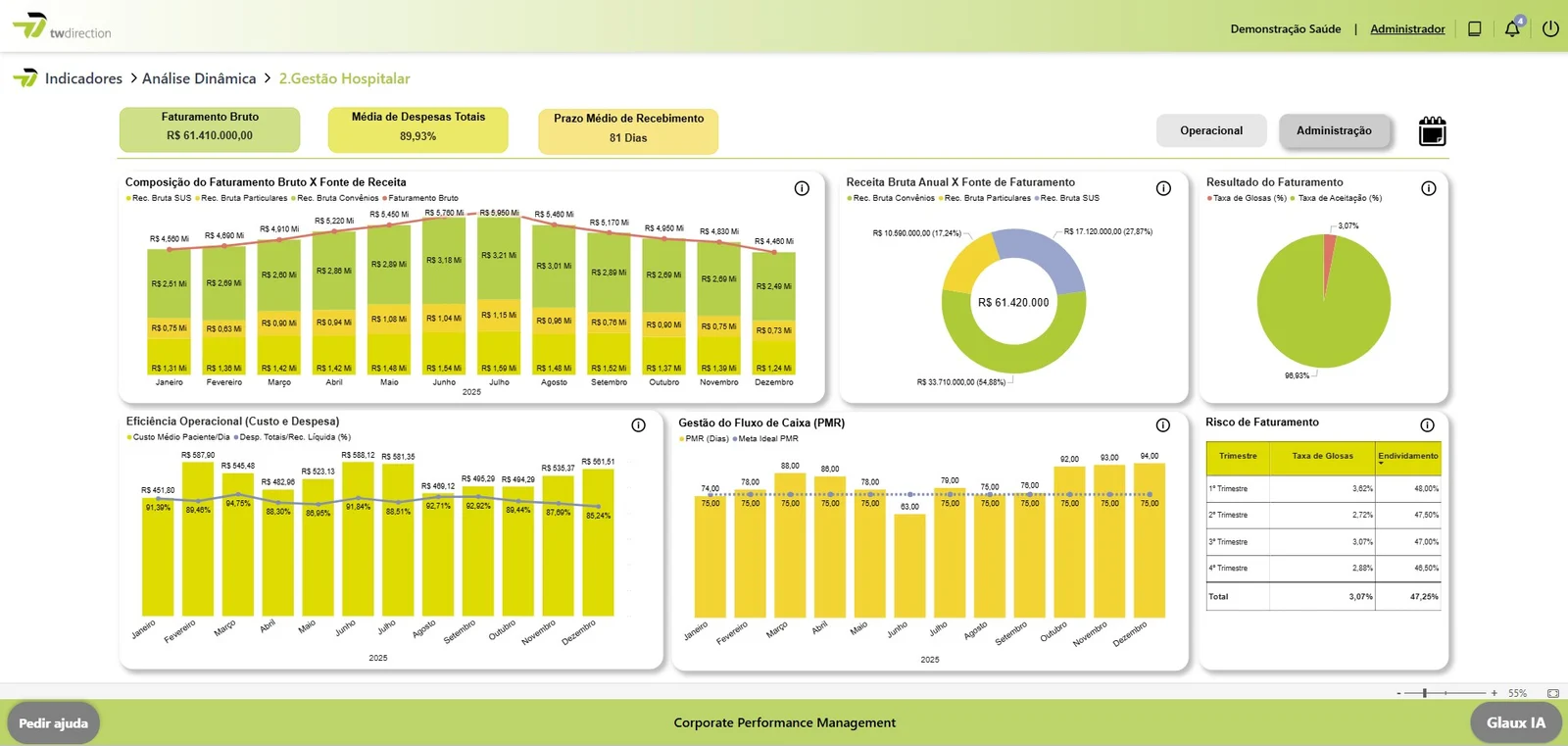Show info for Resultado do Faturamento chart

(1429, 188)
